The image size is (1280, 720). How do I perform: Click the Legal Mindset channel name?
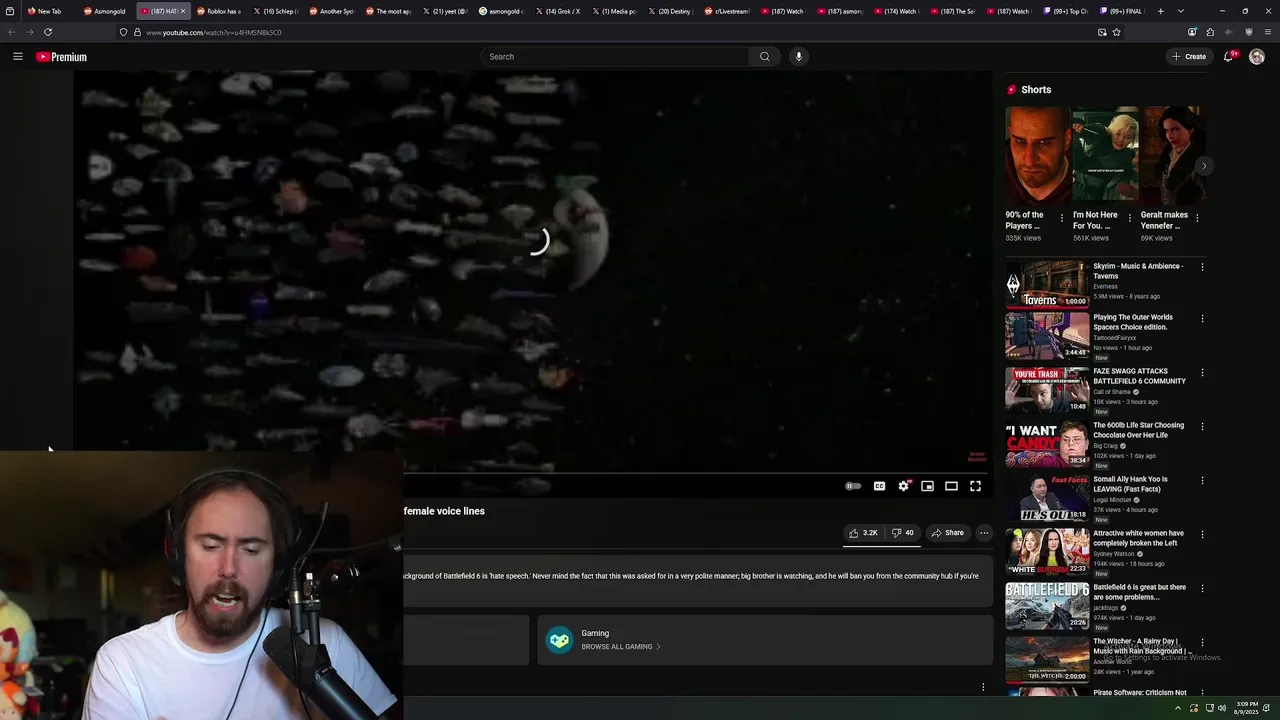coord(1114,500)
